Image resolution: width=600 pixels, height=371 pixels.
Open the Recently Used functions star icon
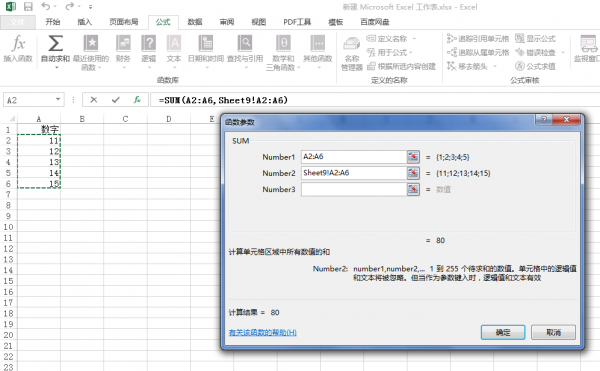91,43
